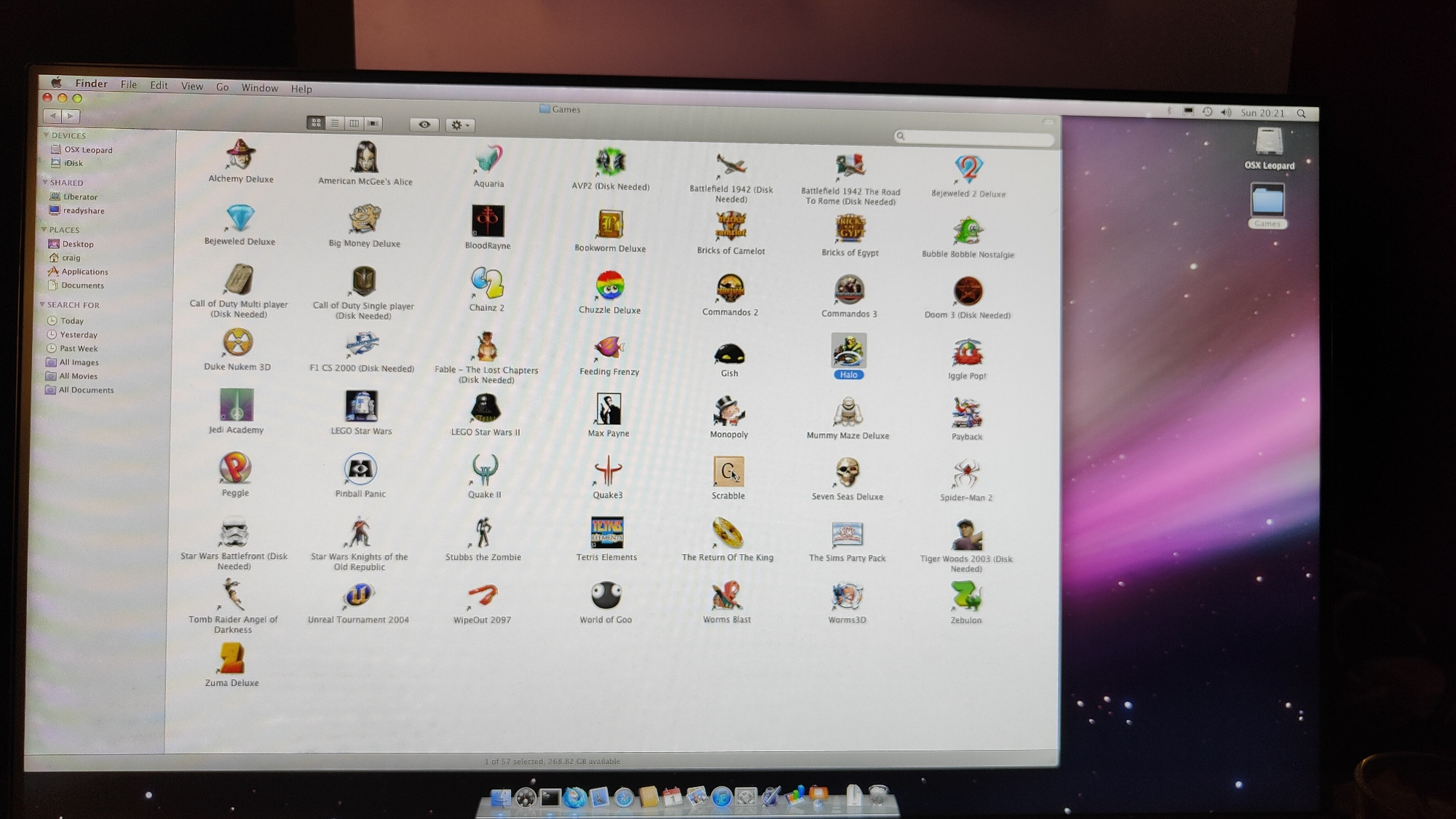The image size is (1456, 819).
Task: Select the Aquaria game icon
Action: 488,159
